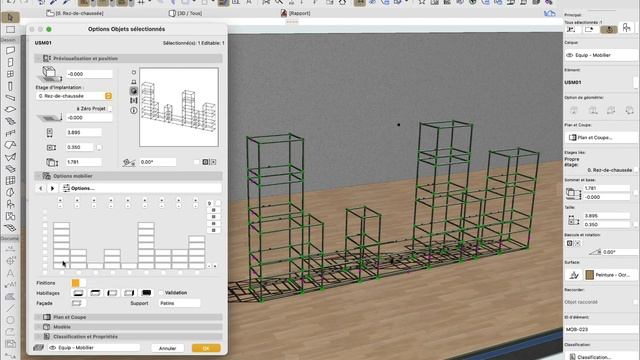Select the Beam tool in the left toolbox
640x360 pixels.
coord(10,98)
